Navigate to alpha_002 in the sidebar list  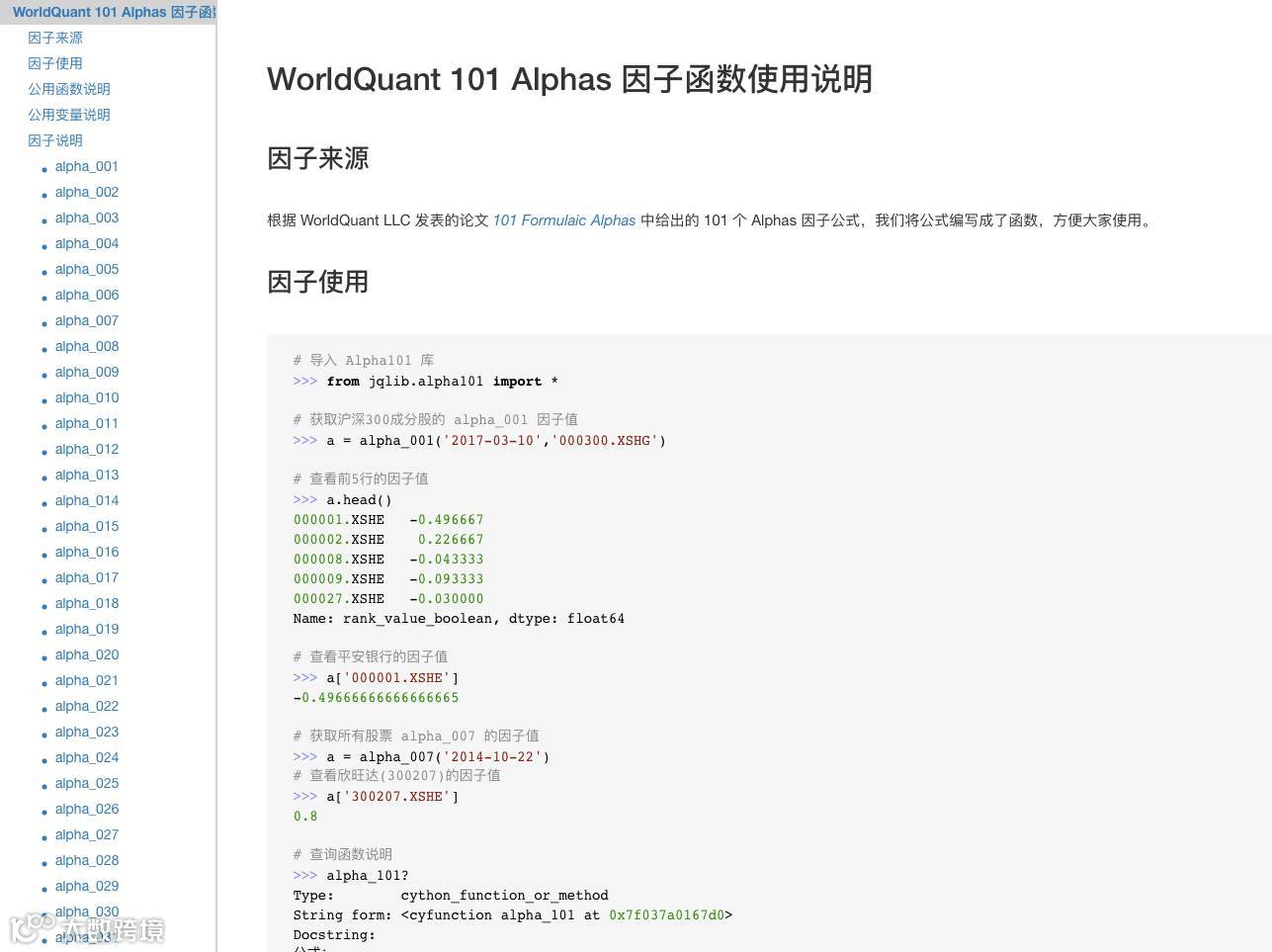coord(87,192)
